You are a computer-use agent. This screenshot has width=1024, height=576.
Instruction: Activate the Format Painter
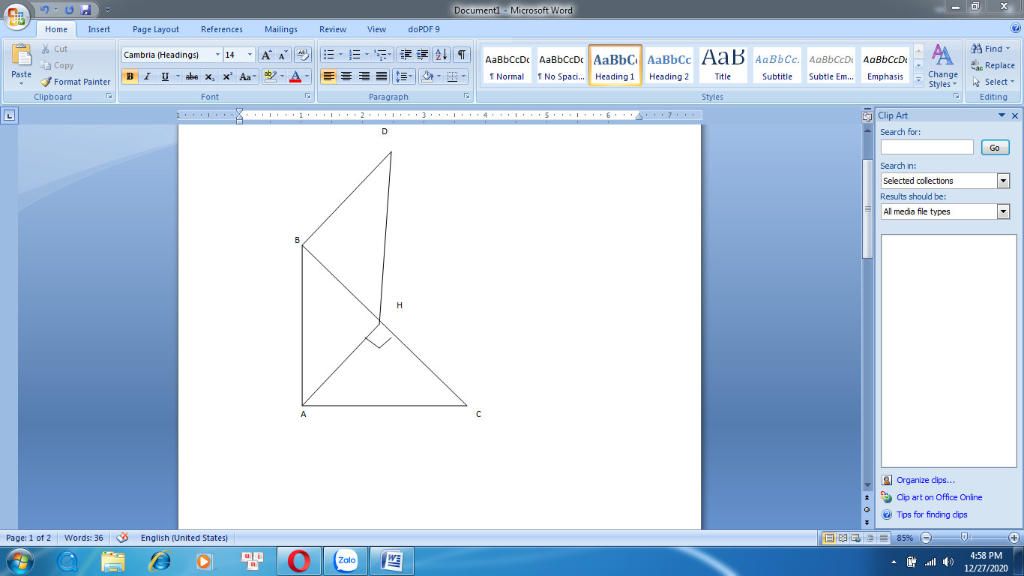[x=76, y=82]
